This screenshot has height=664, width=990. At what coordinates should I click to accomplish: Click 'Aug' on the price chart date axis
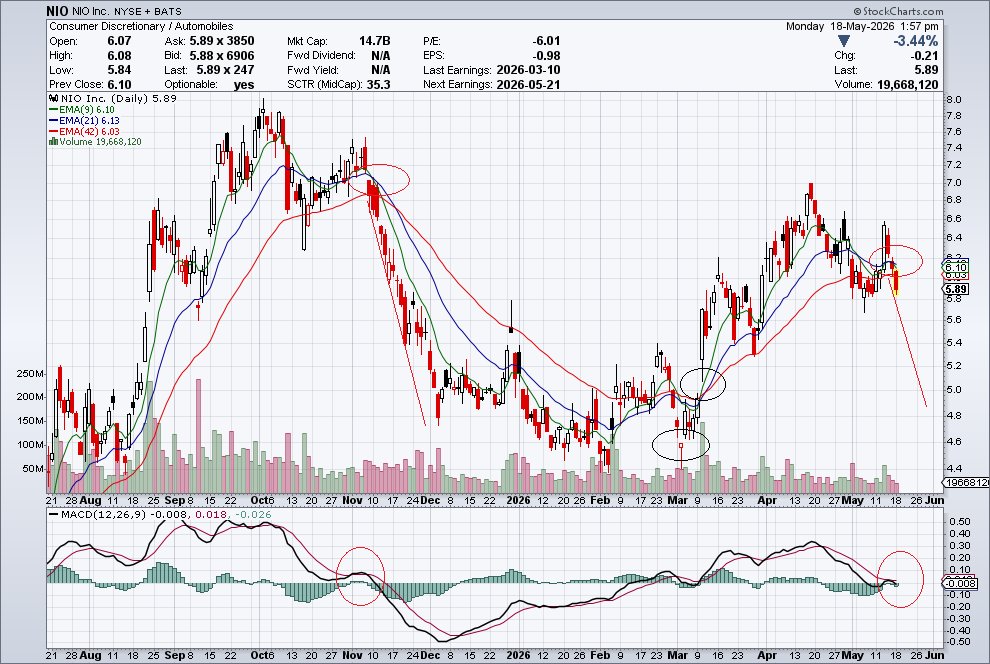[x=91, y=500]
